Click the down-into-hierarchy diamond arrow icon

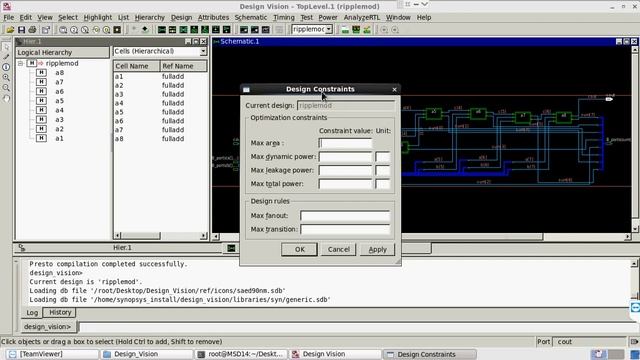(x=144, y=29)
